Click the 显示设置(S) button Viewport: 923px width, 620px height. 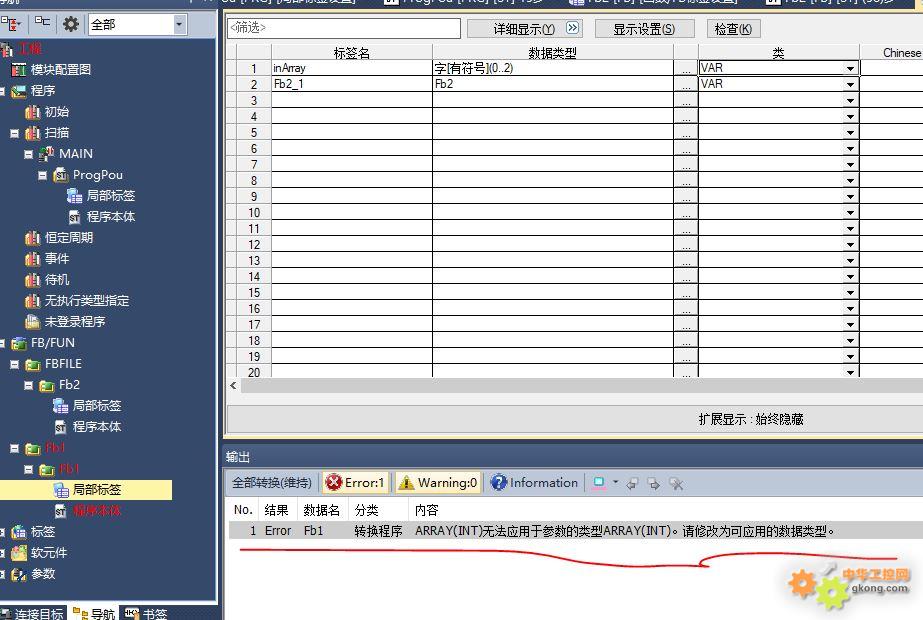pyautogui.click(x=643, y=29)
